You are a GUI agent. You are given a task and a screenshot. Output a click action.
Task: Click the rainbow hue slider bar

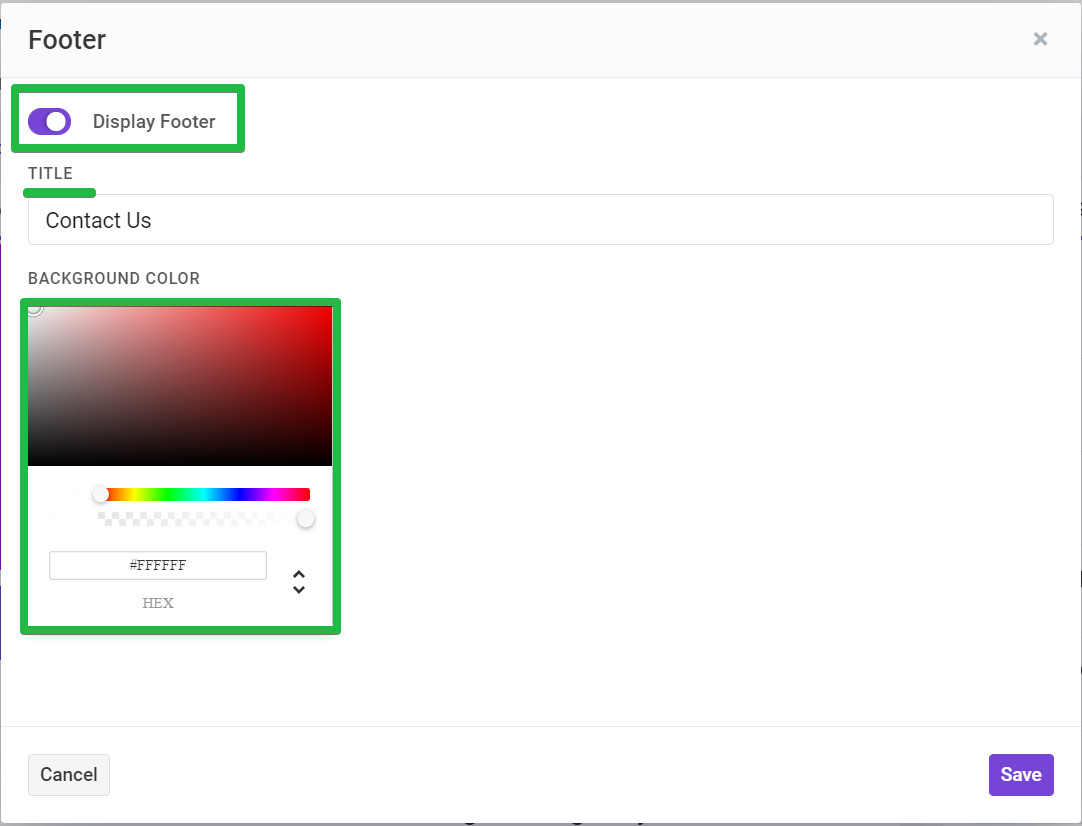204,494
